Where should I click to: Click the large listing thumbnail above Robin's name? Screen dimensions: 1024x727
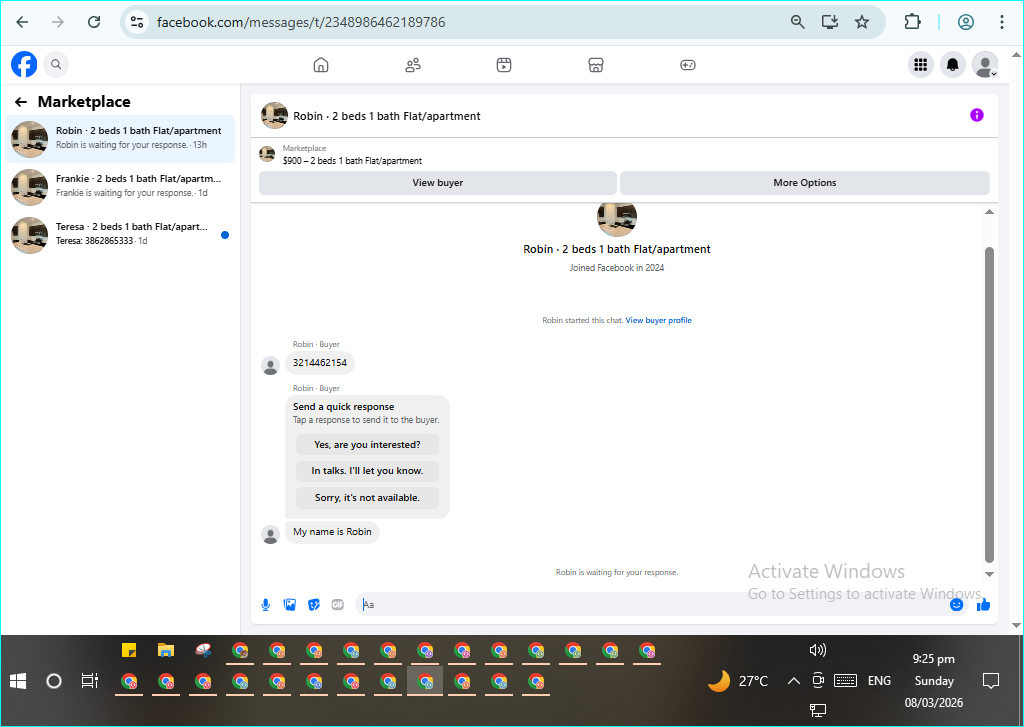point(616,218)
